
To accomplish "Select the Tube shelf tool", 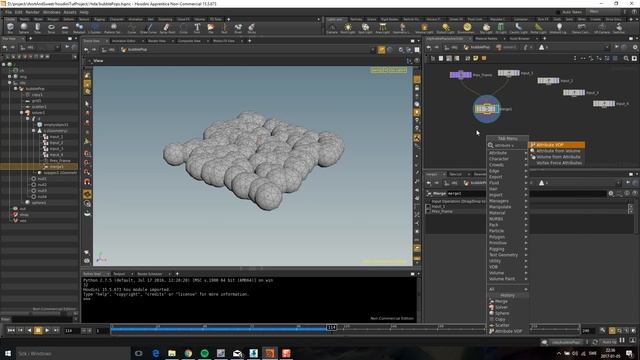I will 38,28.
